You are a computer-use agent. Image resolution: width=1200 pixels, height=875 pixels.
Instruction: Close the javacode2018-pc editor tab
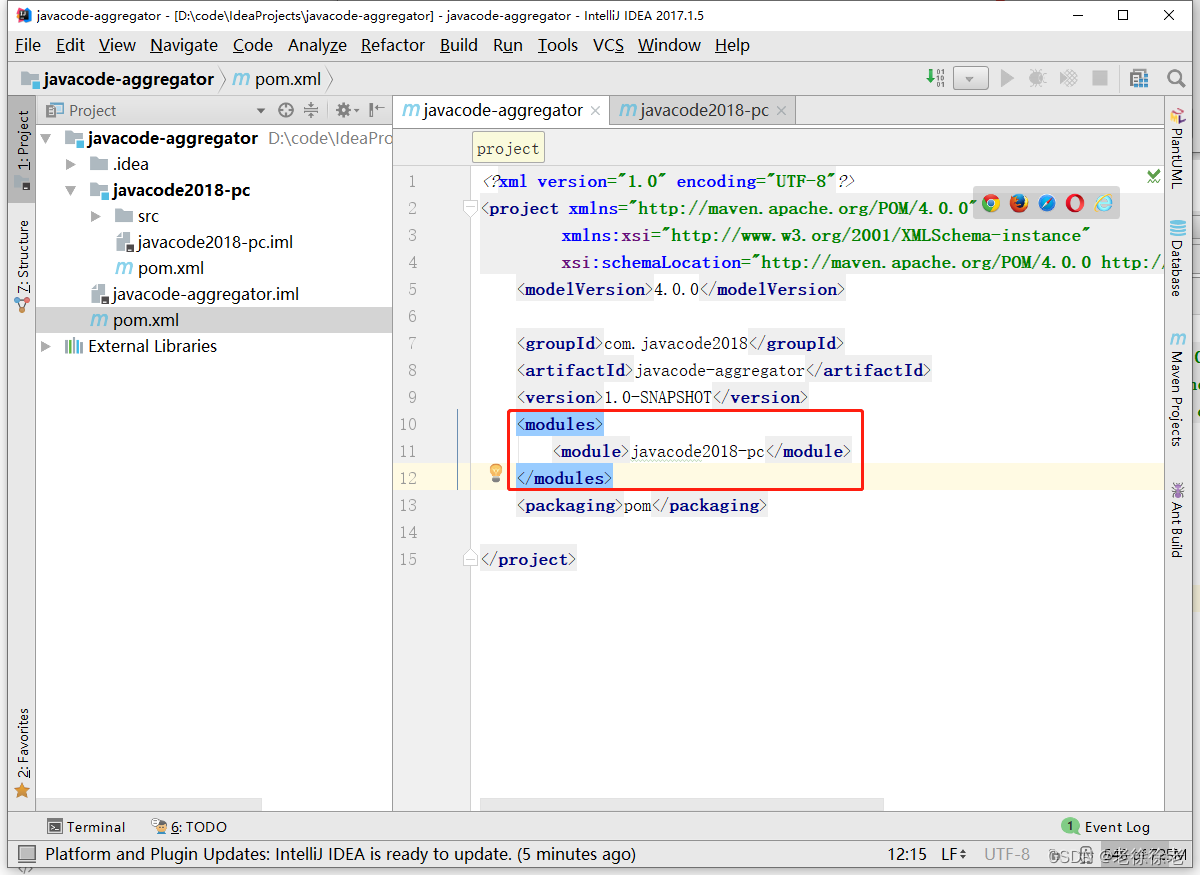coord(781,111)
